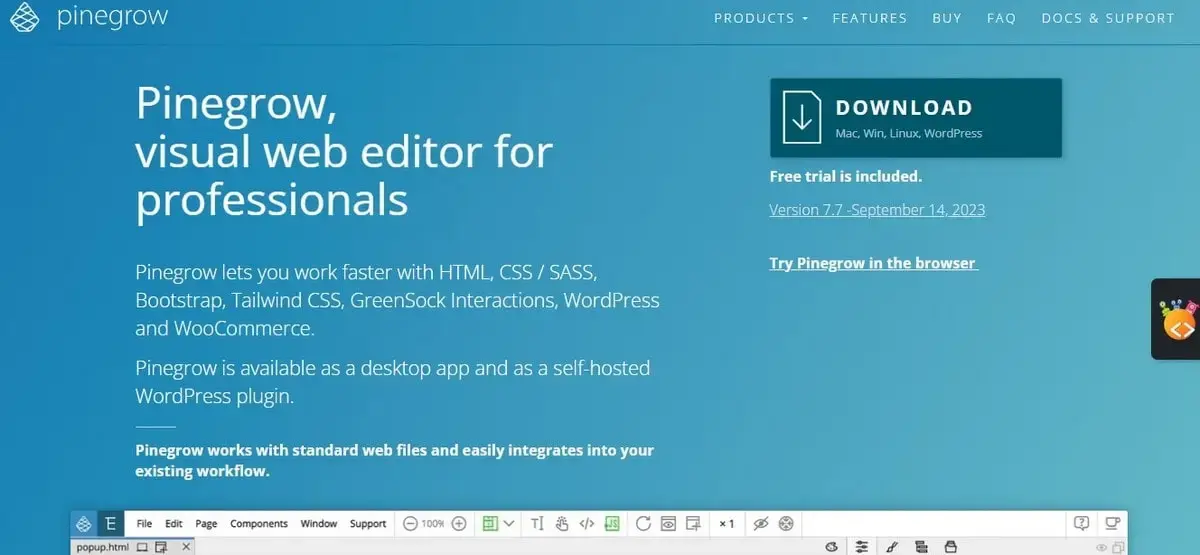Click the 100% zoom value
Viewport: 1200px width, 555px height.
(x=433, y=524)
